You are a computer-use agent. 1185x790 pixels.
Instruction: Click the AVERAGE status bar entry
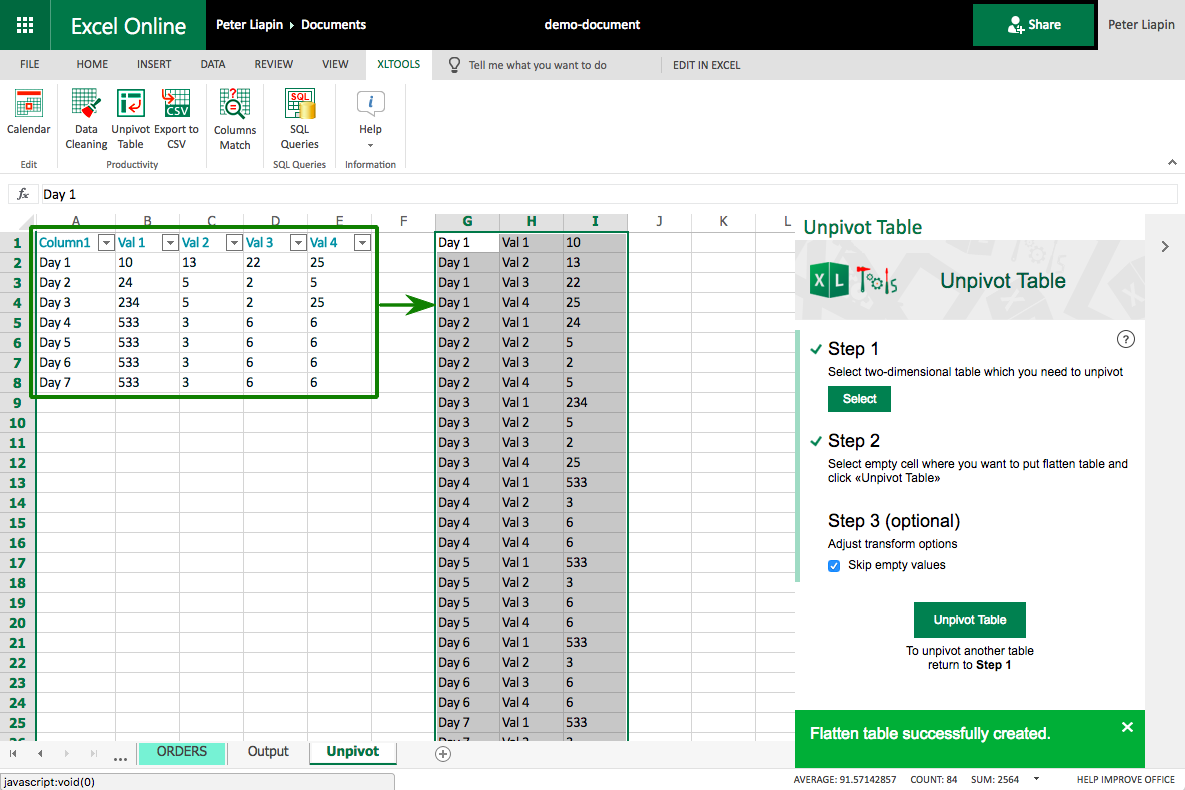tap(845, 779)
